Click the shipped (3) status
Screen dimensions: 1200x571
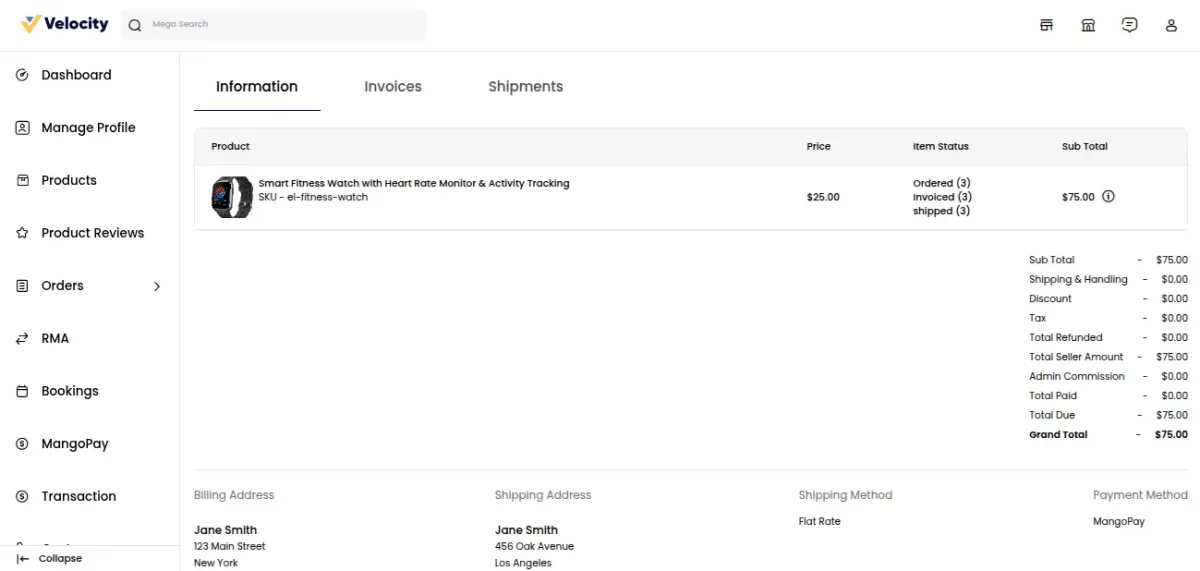point(941,212)
